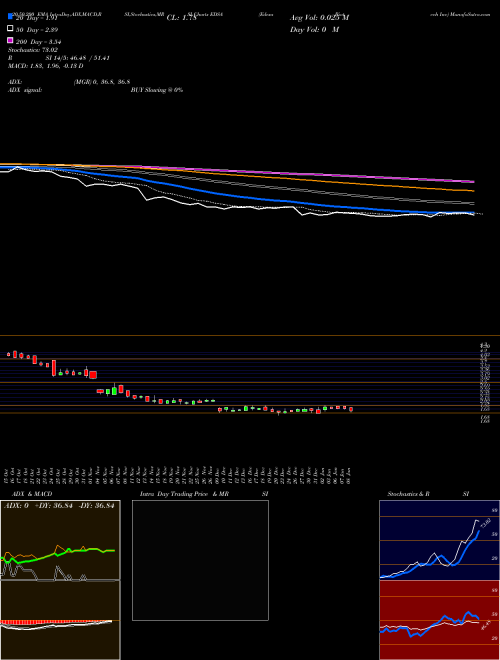Click the magenta 200 Day legend swatch
The image size is (500, 660).
(x=10, y=41)
